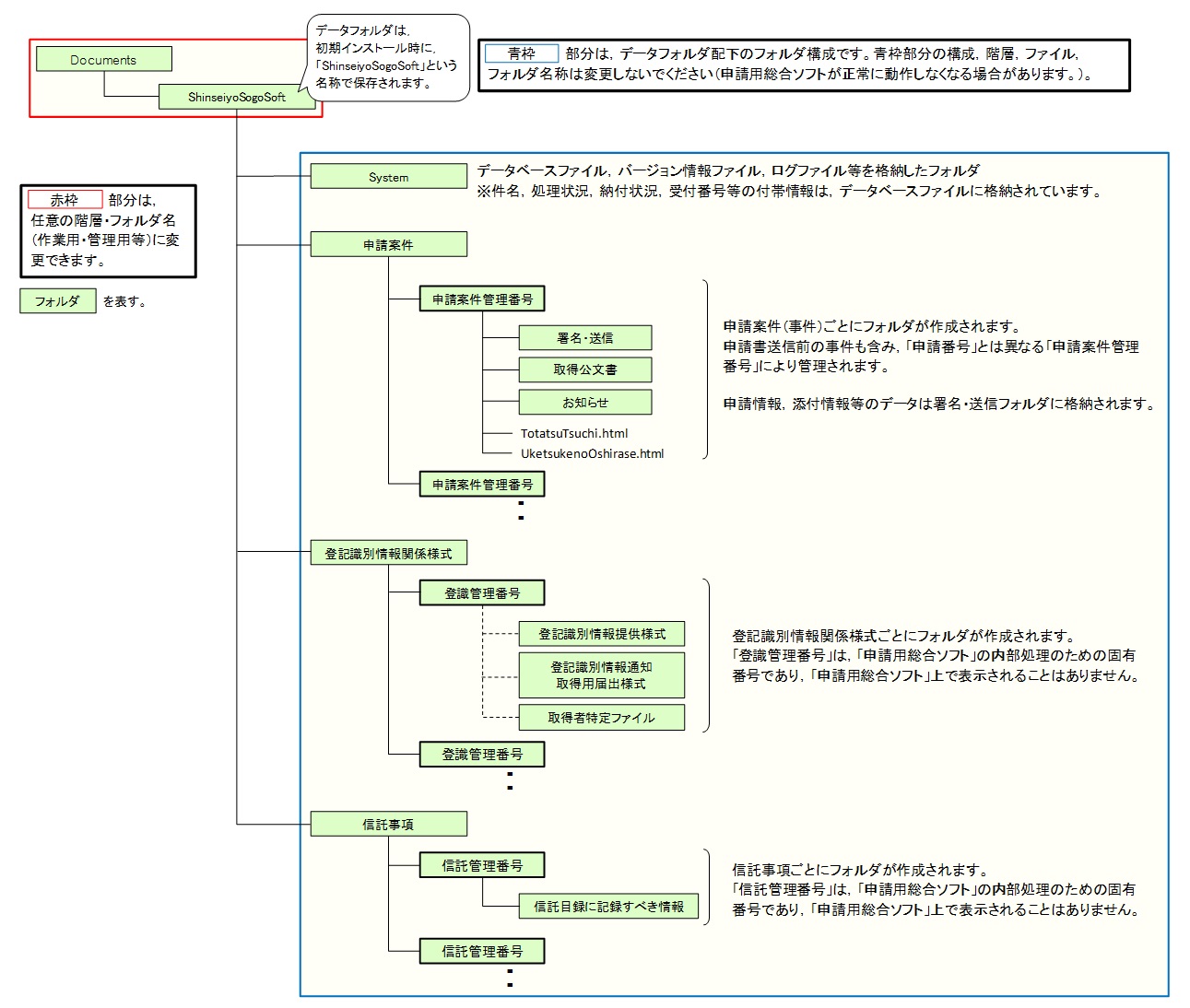Image resolution: width=1190 pixels, height=1008 pixels.
Task: Click the green フォルダ legend box
Action: (57, 301)
